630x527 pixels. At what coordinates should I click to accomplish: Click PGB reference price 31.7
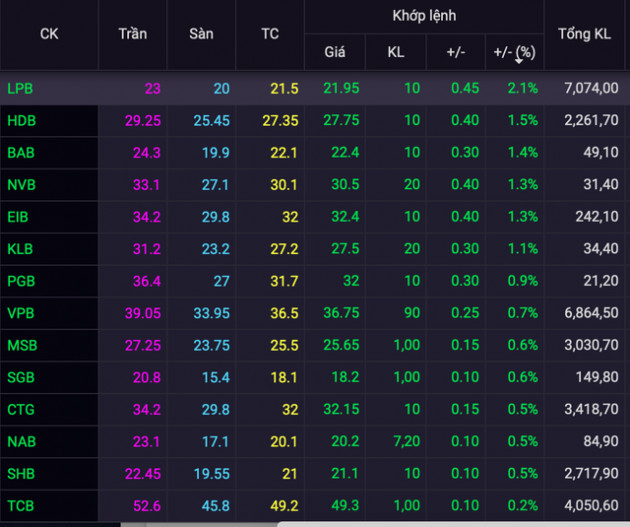284,281
